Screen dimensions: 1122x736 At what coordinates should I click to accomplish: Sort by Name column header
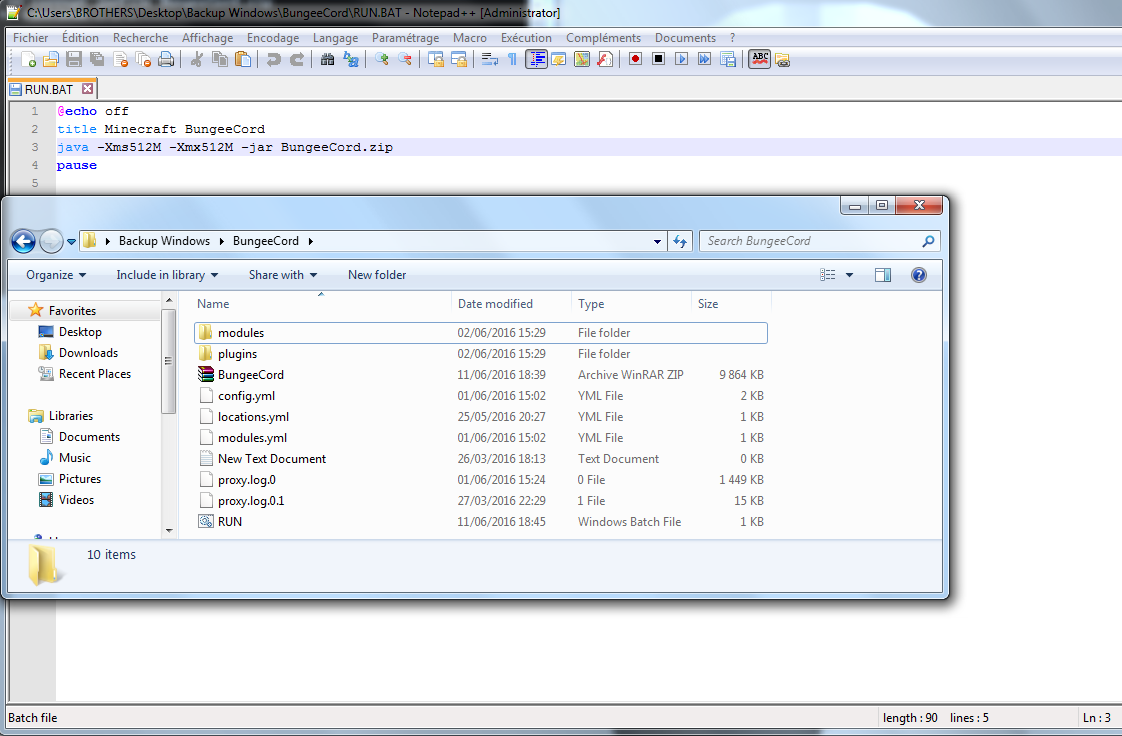[322, 303]
